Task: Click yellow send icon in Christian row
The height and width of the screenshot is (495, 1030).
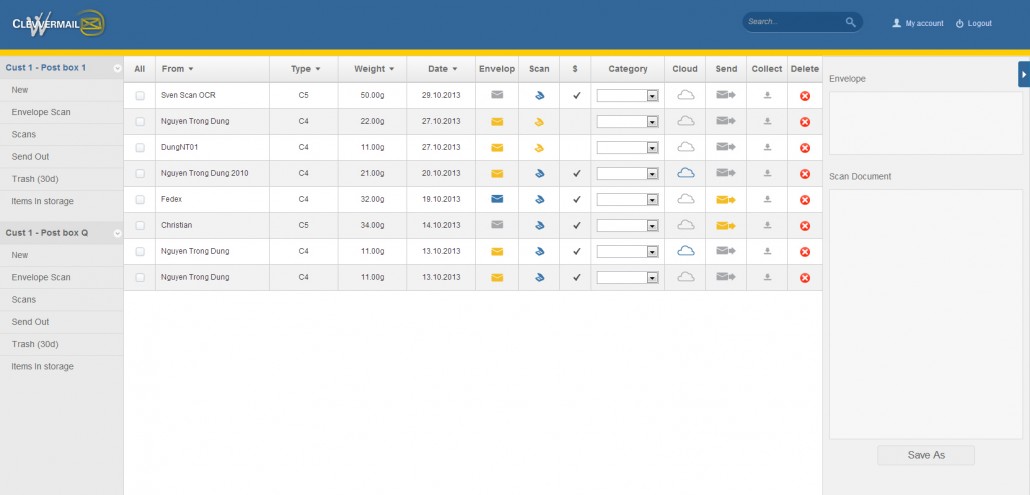Action: point(726,225)
